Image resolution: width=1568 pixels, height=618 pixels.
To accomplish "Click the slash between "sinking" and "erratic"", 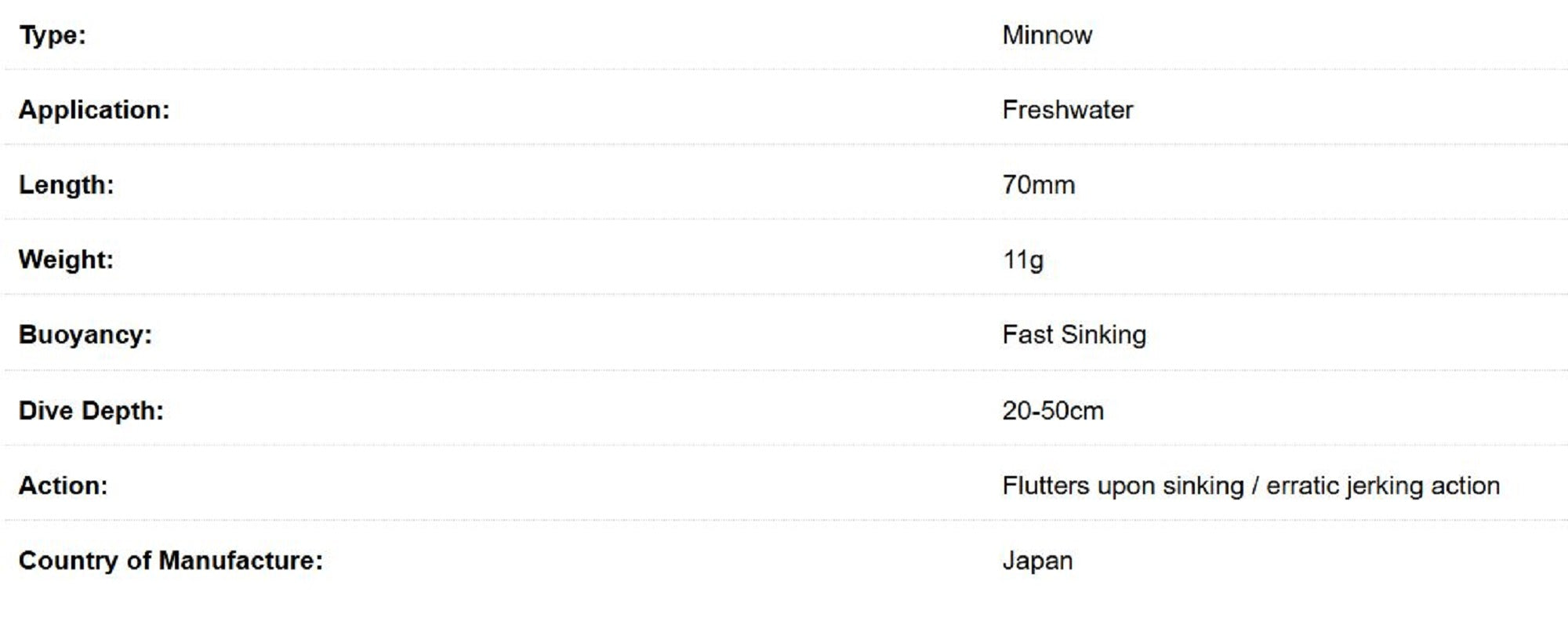I will [1255, 486].
